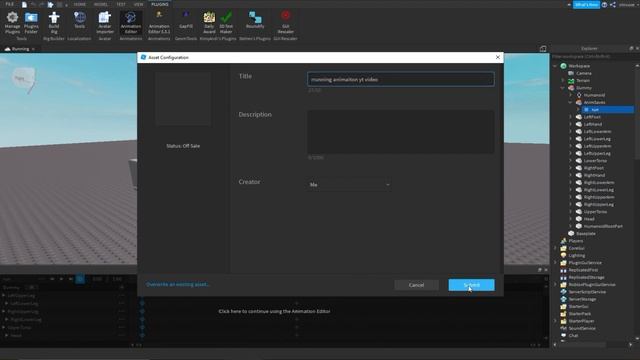Click the Explorer filter search box

click(592, 56)
